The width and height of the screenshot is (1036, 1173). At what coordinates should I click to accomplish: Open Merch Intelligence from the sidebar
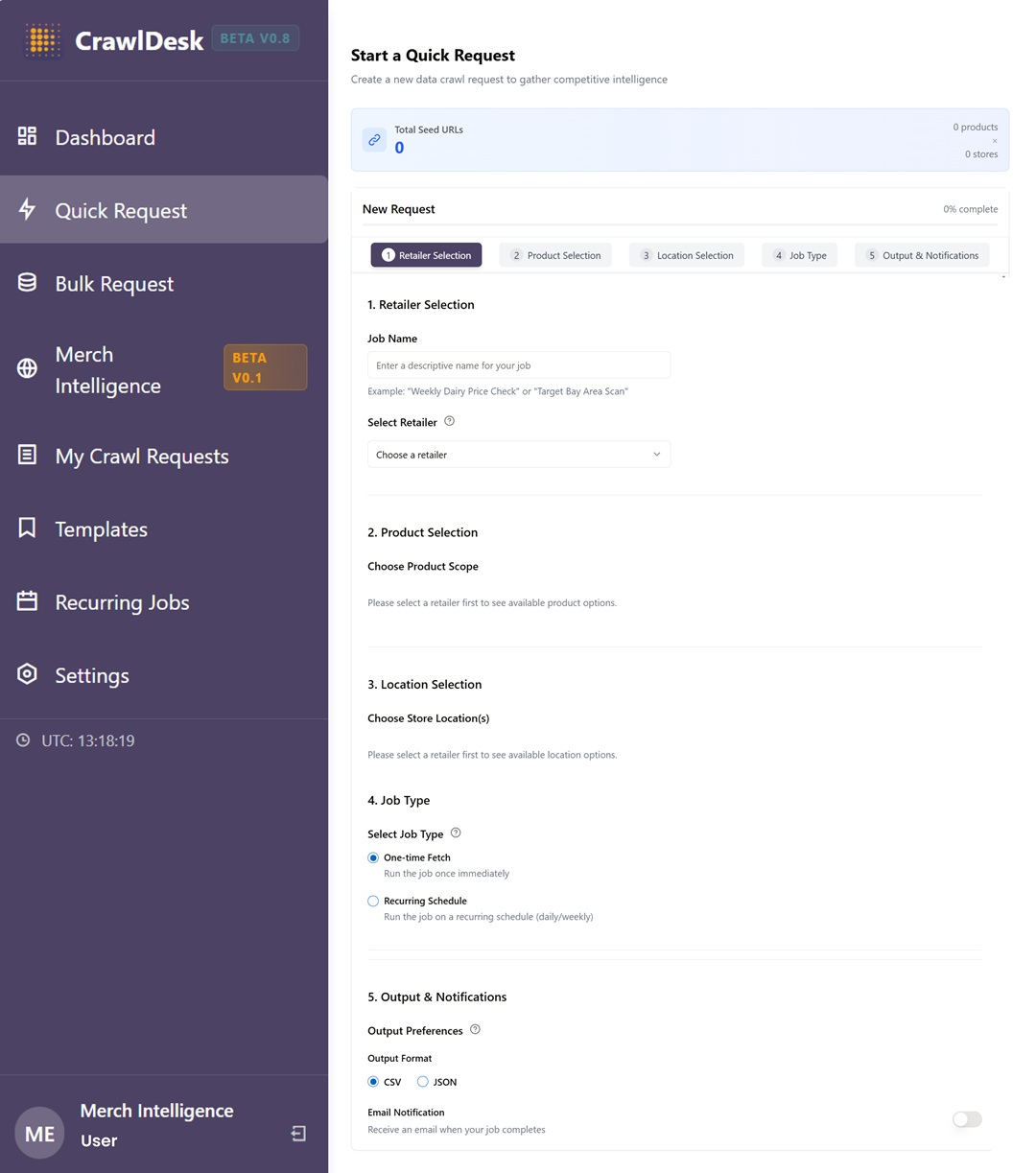pyautogui.click(x=108, y=369)
